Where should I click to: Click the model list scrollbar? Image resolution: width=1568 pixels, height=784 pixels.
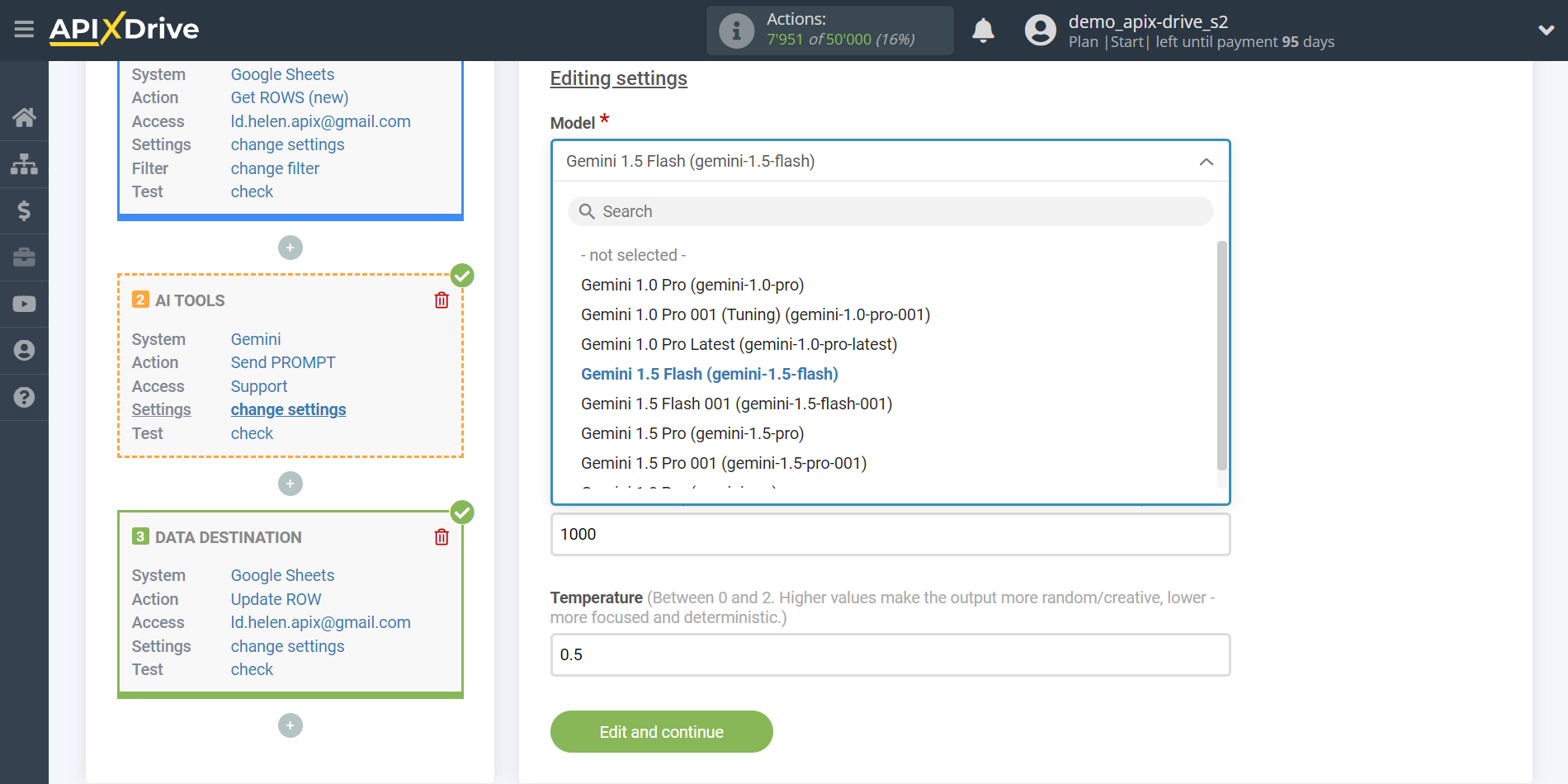click(x=1221, y=355)
